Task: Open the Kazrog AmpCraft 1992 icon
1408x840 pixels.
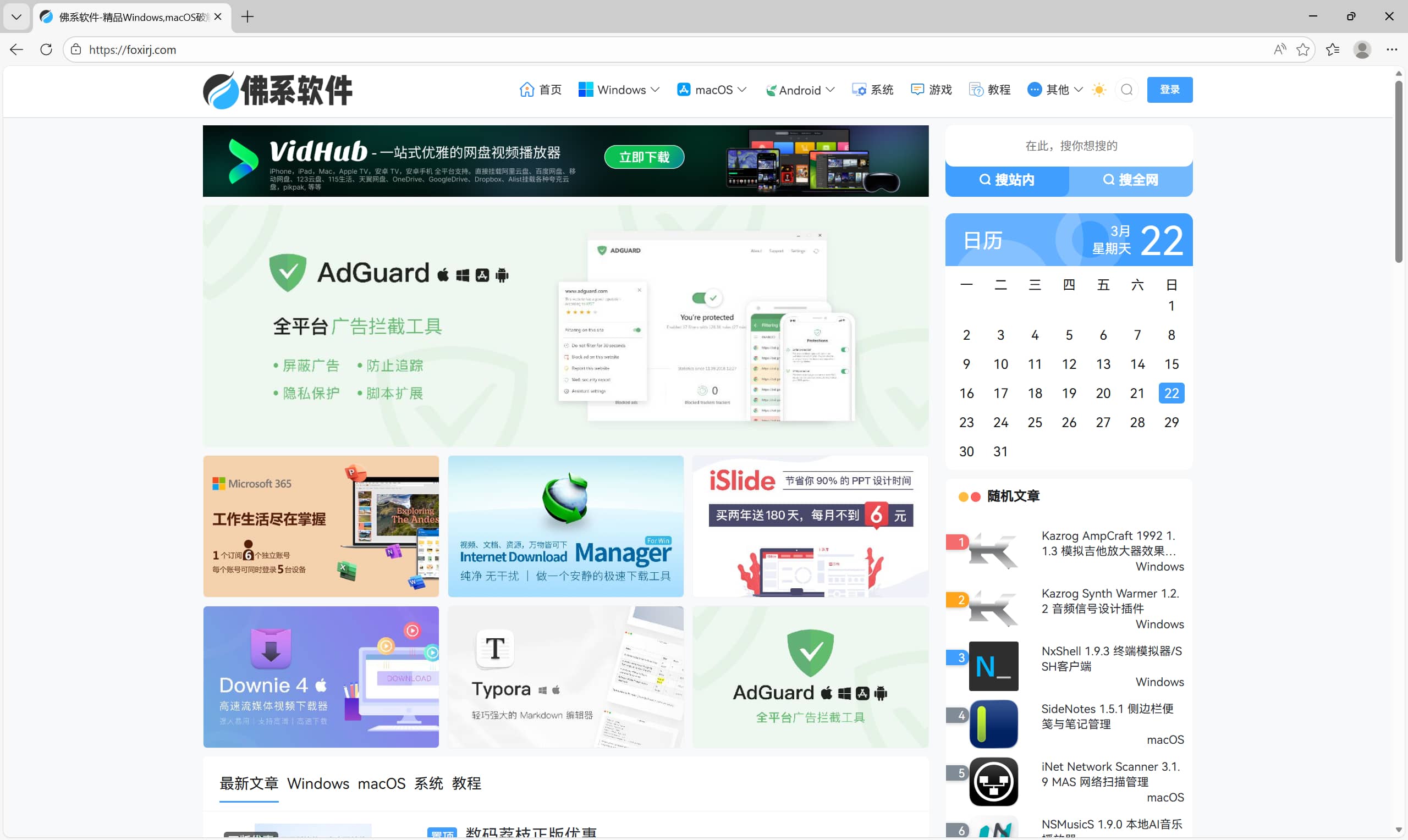Action: tap(993, 551)
